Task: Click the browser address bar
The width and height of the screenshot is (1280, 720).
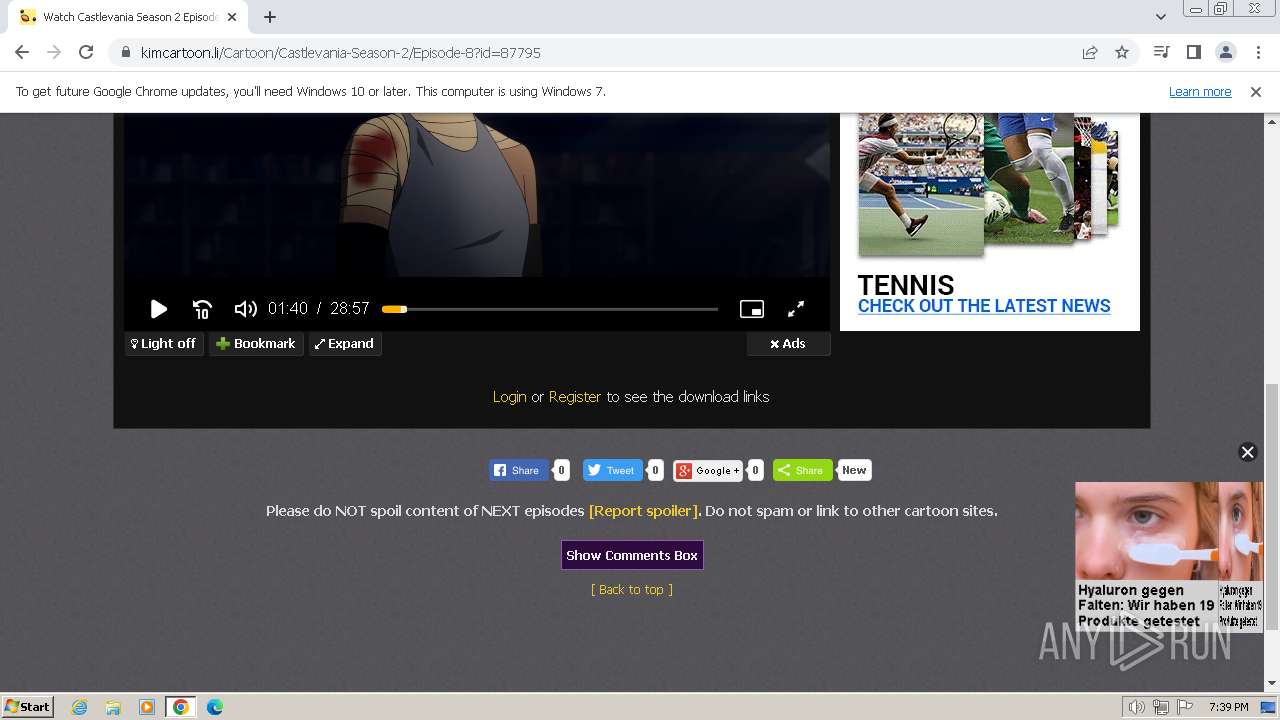Action: coord(600,52)
